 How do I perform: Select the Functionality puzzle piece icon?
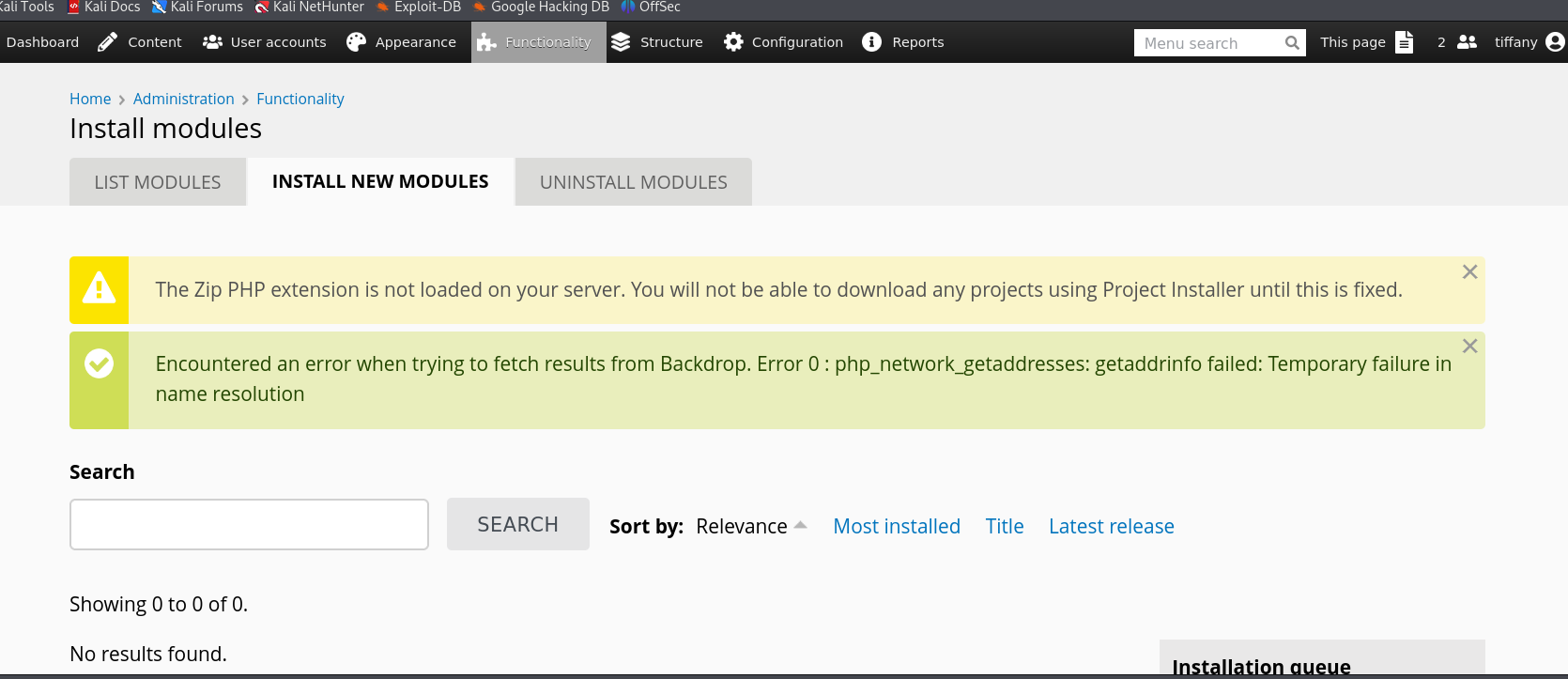tap(486, 42)
